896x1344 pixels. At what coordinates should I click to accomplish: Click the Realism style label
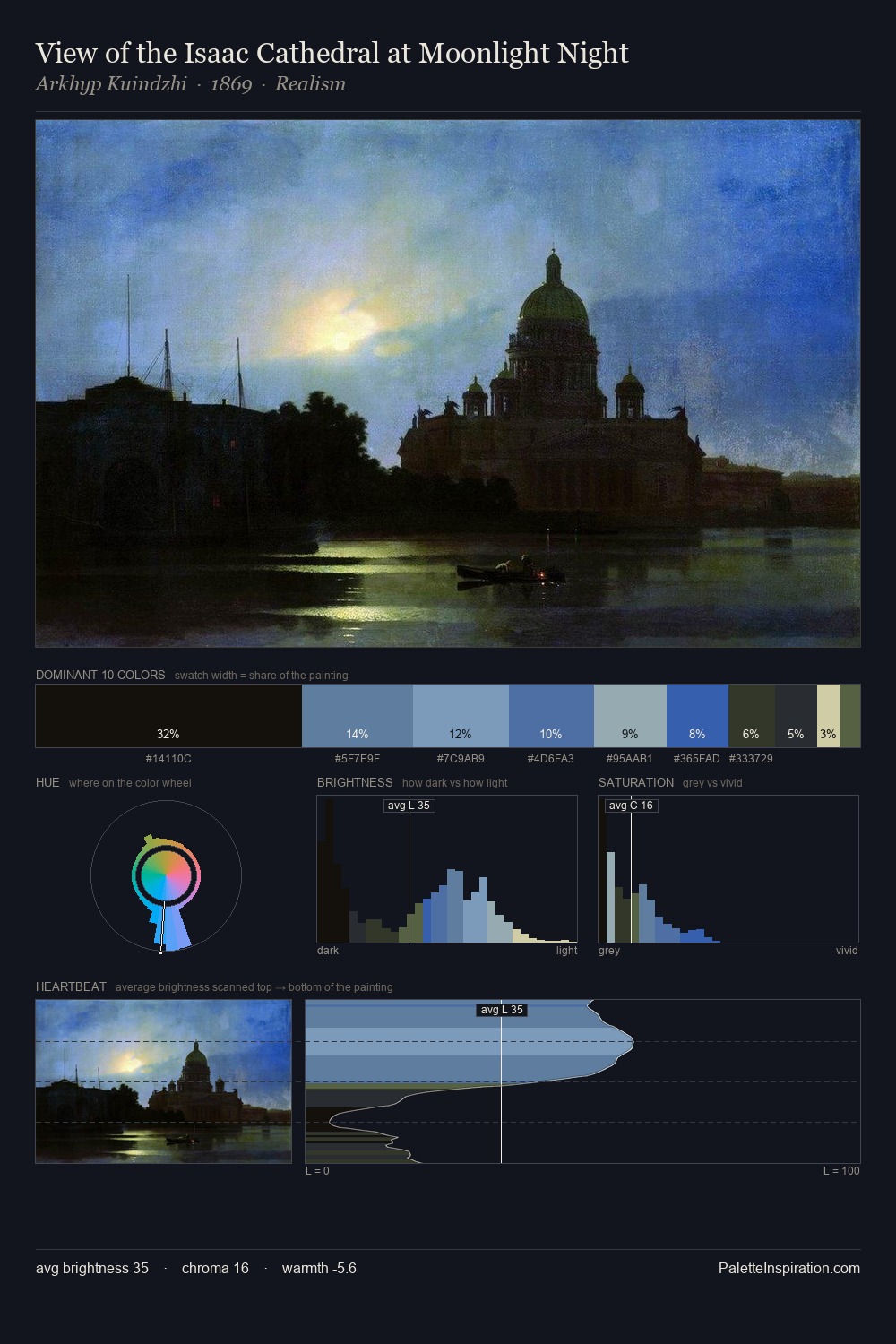310,84
